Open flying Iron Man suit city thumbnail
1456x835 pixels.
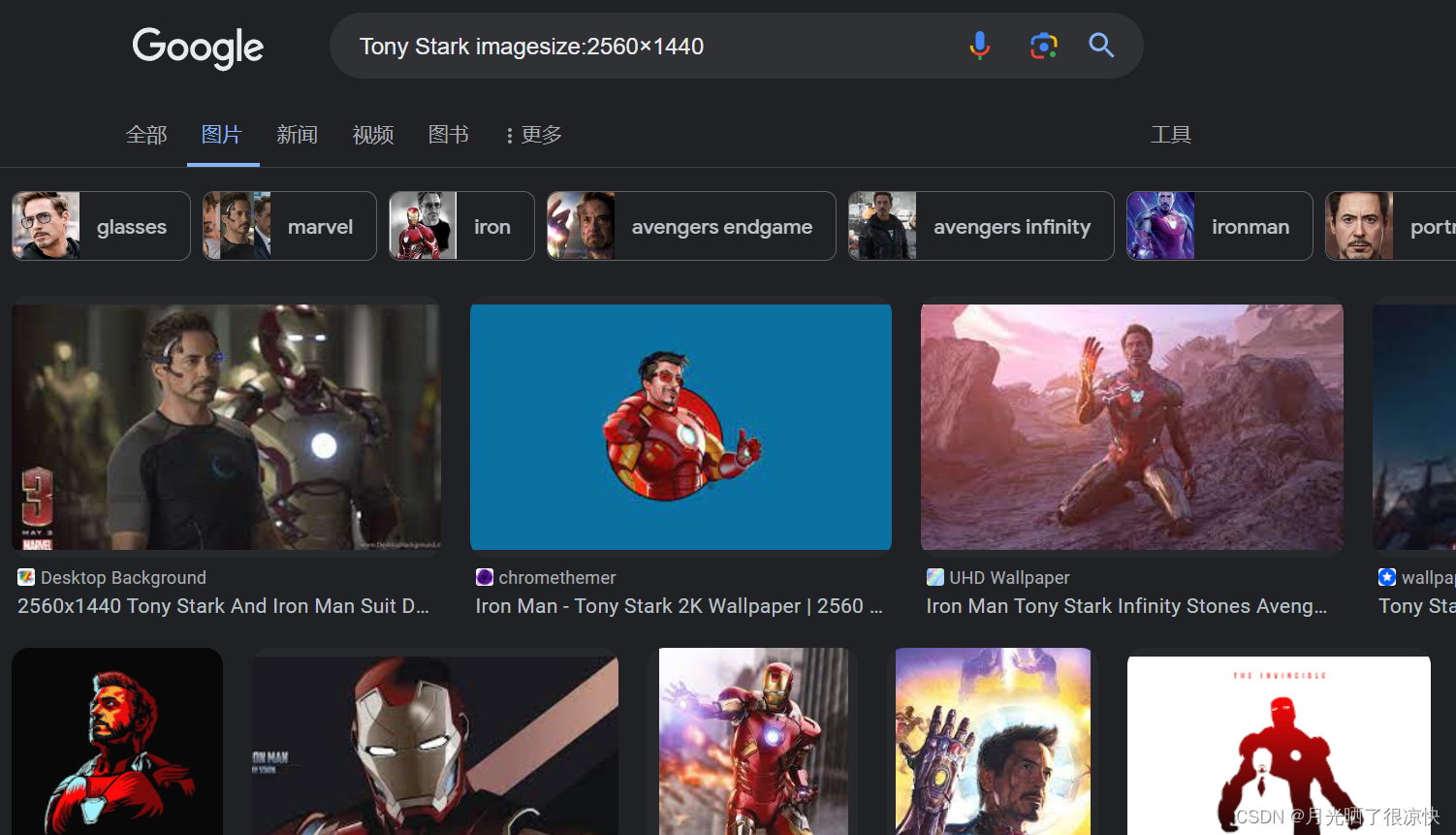pyautogui.click(x=753, y=741)
